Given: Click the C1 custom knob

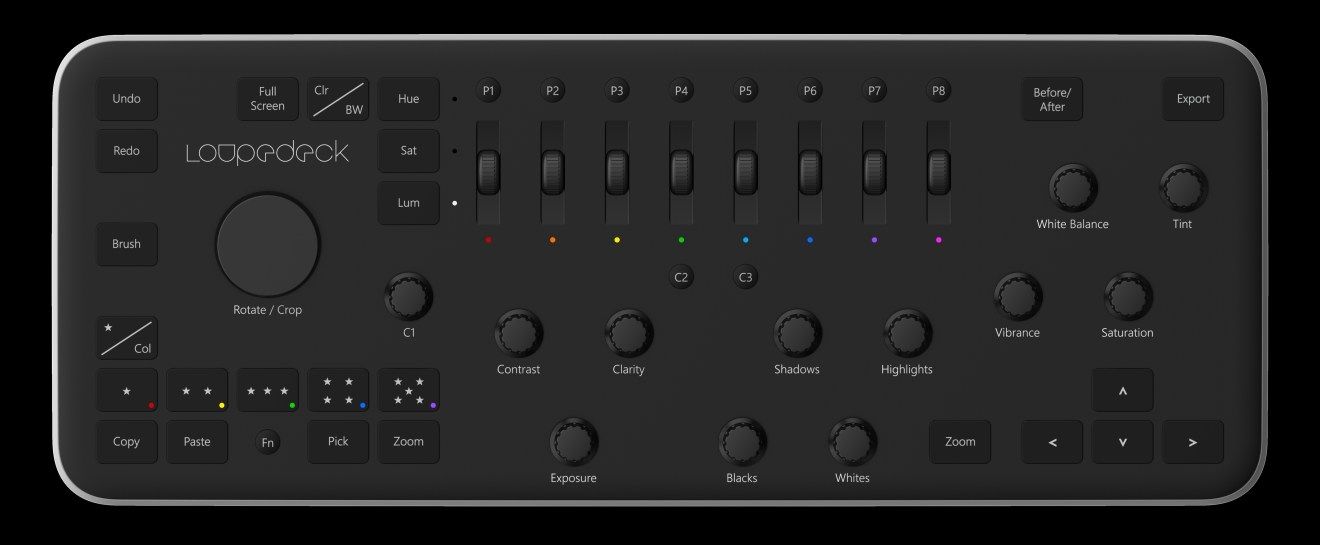Looking at the screenshot, I should [408, 296].
